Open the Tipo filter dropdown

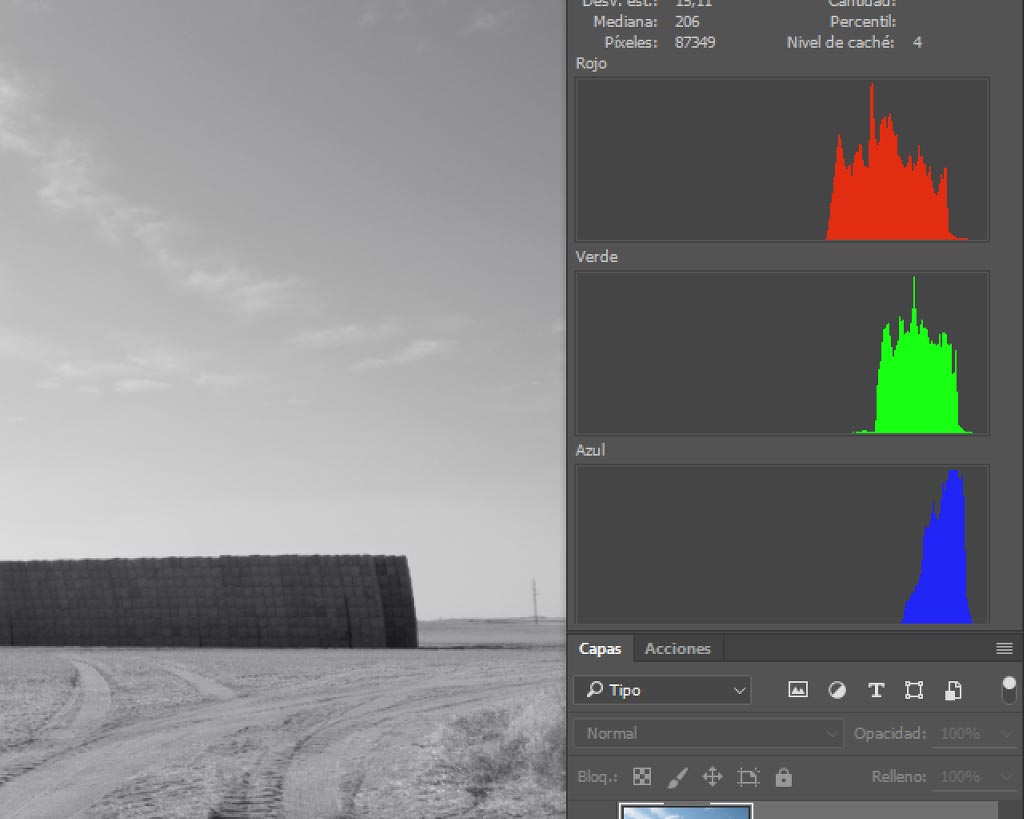662,690
